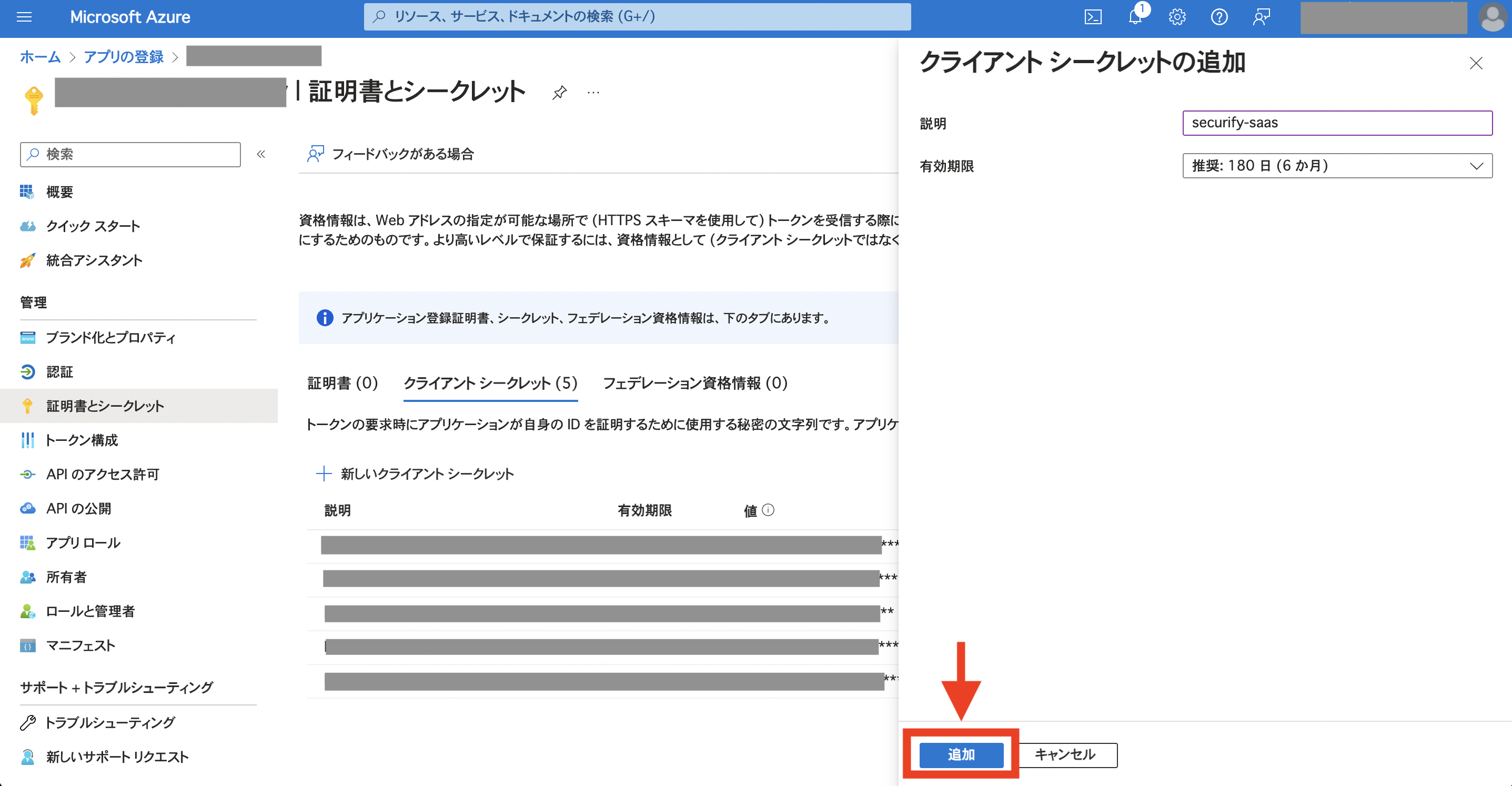Click the クイック スタート cloud icon
1512x786 pixels.
click(27, 226)
